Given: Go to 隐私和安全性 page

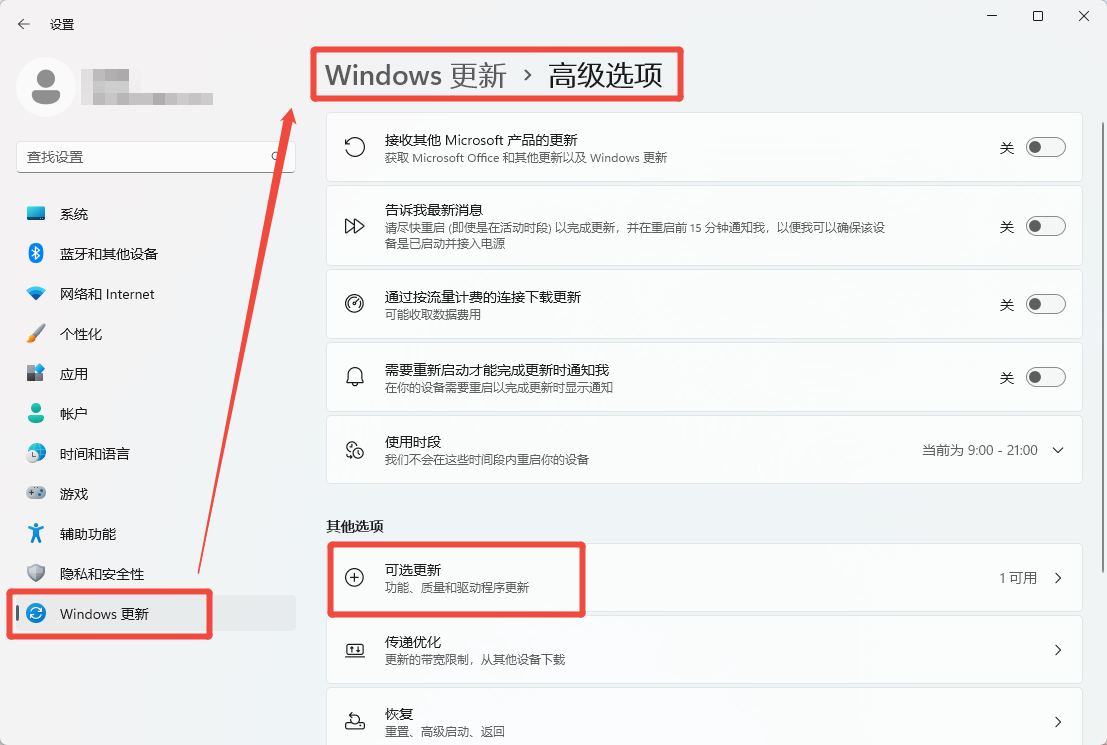Looking at the screenshot, I should (x=155, y=573).
